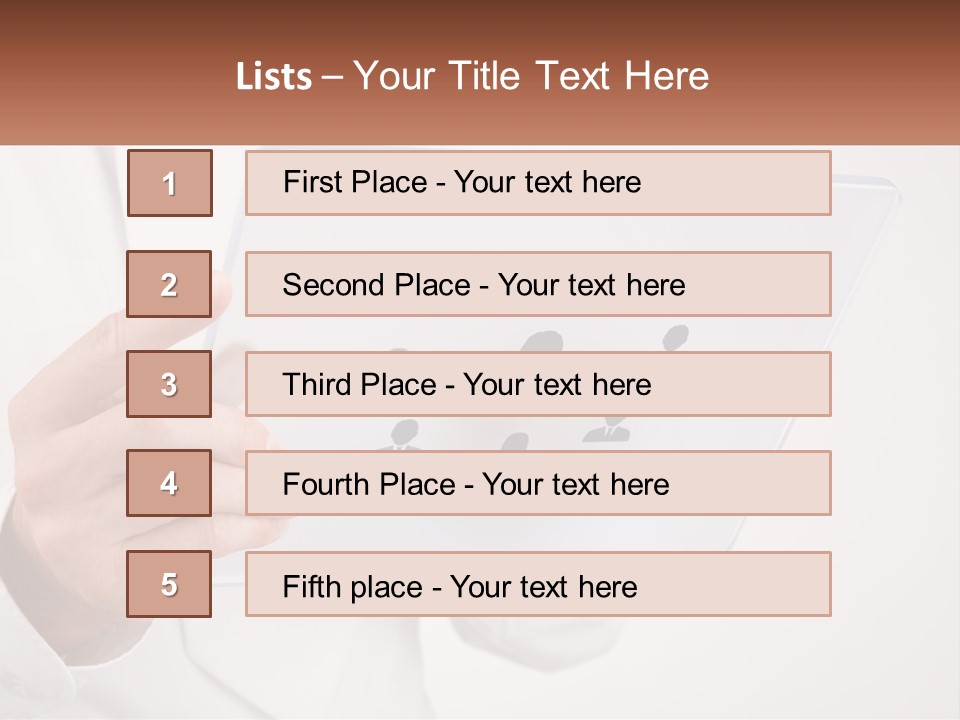
Task: Click middle person silhouette above Fourth Place
Action: (514, 441)
